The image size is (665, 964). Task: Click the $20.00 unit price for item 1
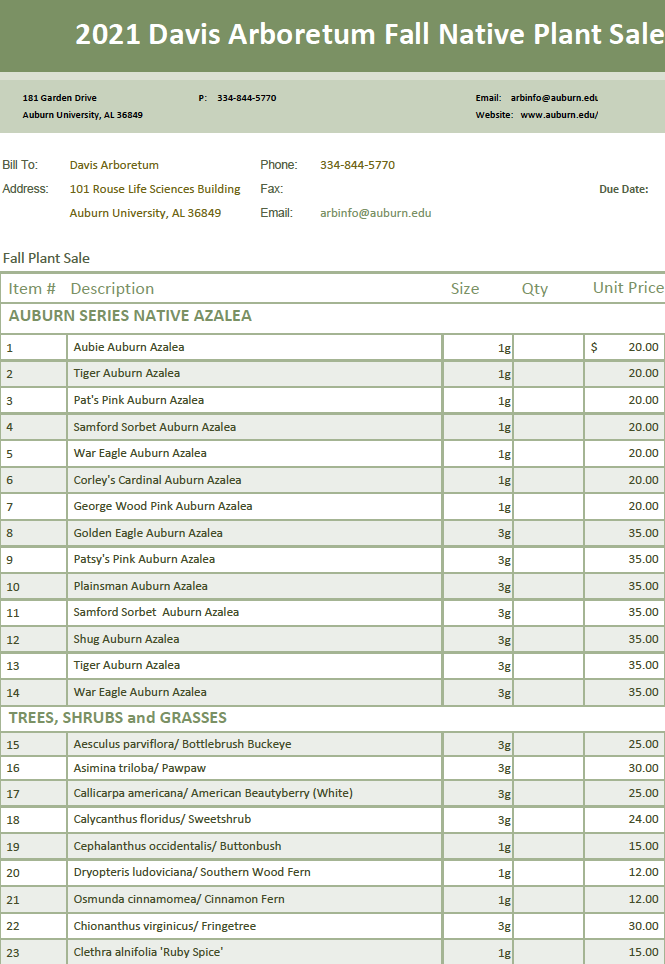[624, 347]
